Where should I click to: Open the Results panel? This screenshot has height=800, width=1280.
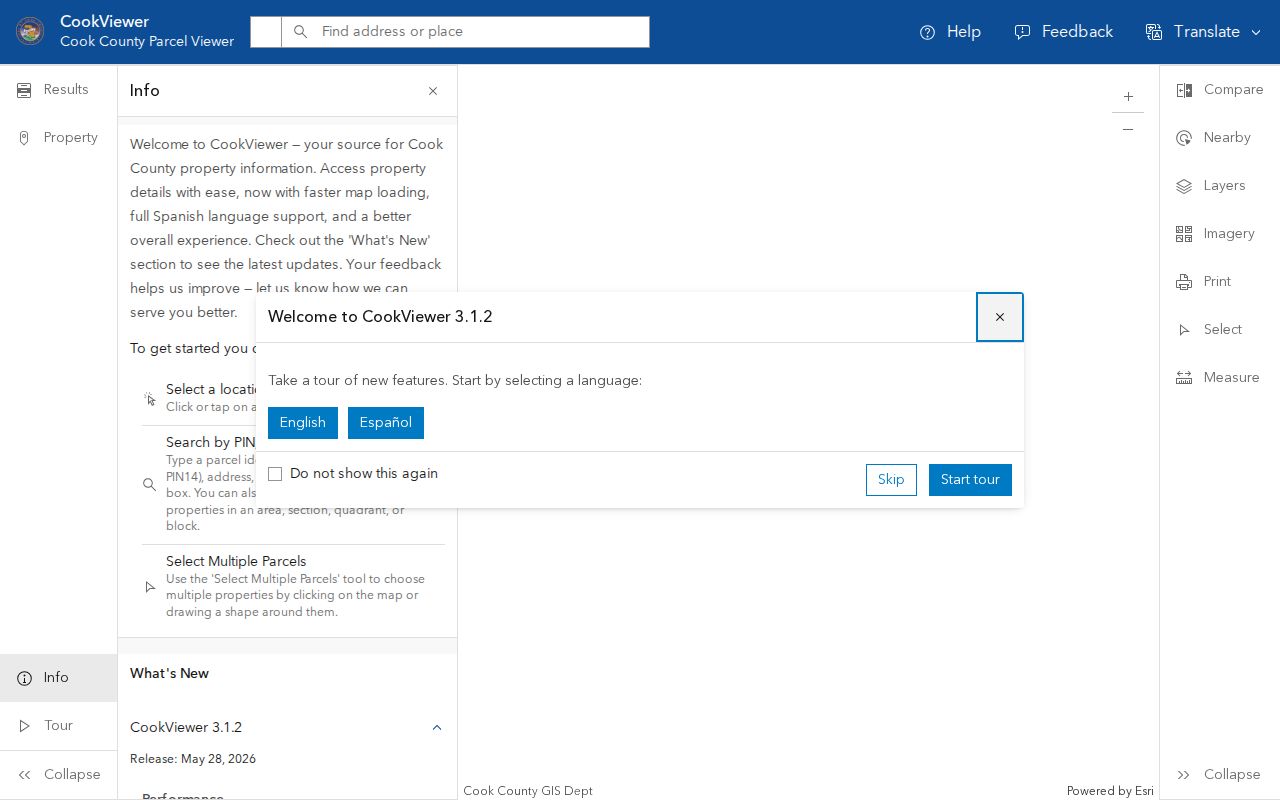(58, 90)
